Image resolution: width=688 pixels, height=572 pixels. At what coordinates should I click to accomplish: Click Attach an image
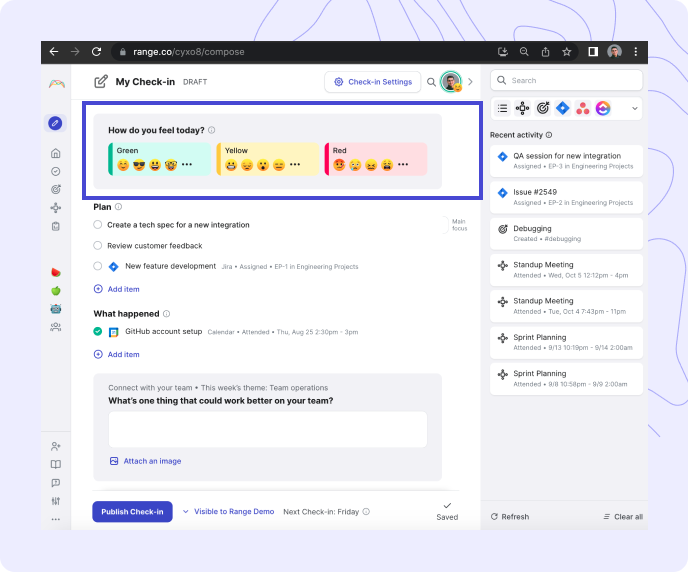[x=145, y=461]
